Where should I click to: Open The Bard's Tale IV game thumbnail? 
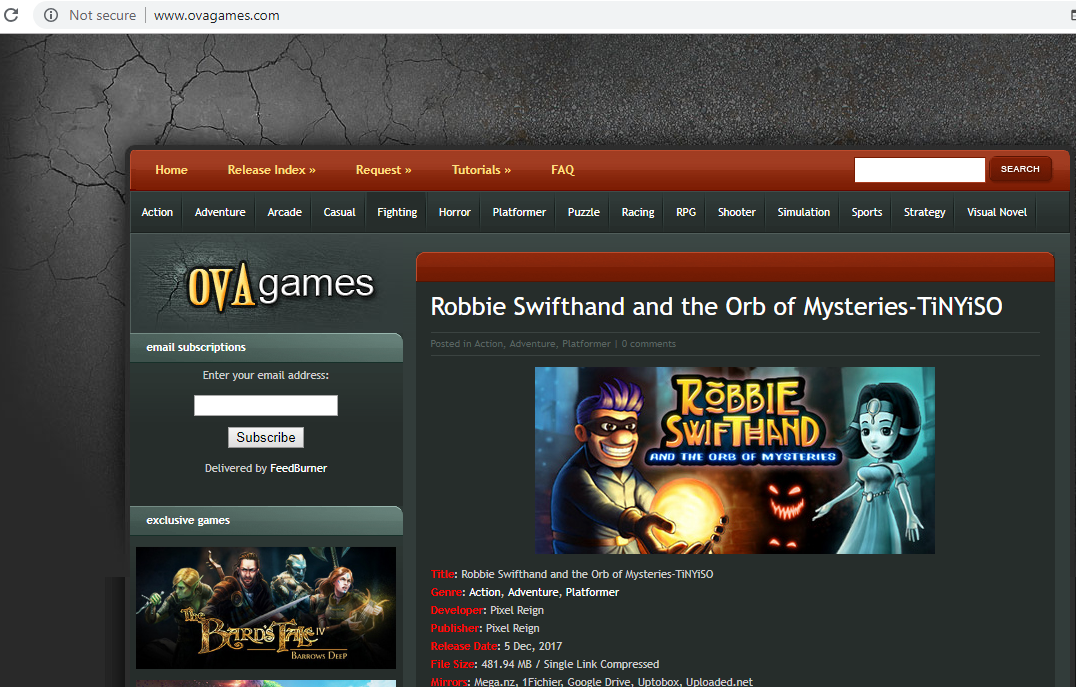[x=266, y=607]
